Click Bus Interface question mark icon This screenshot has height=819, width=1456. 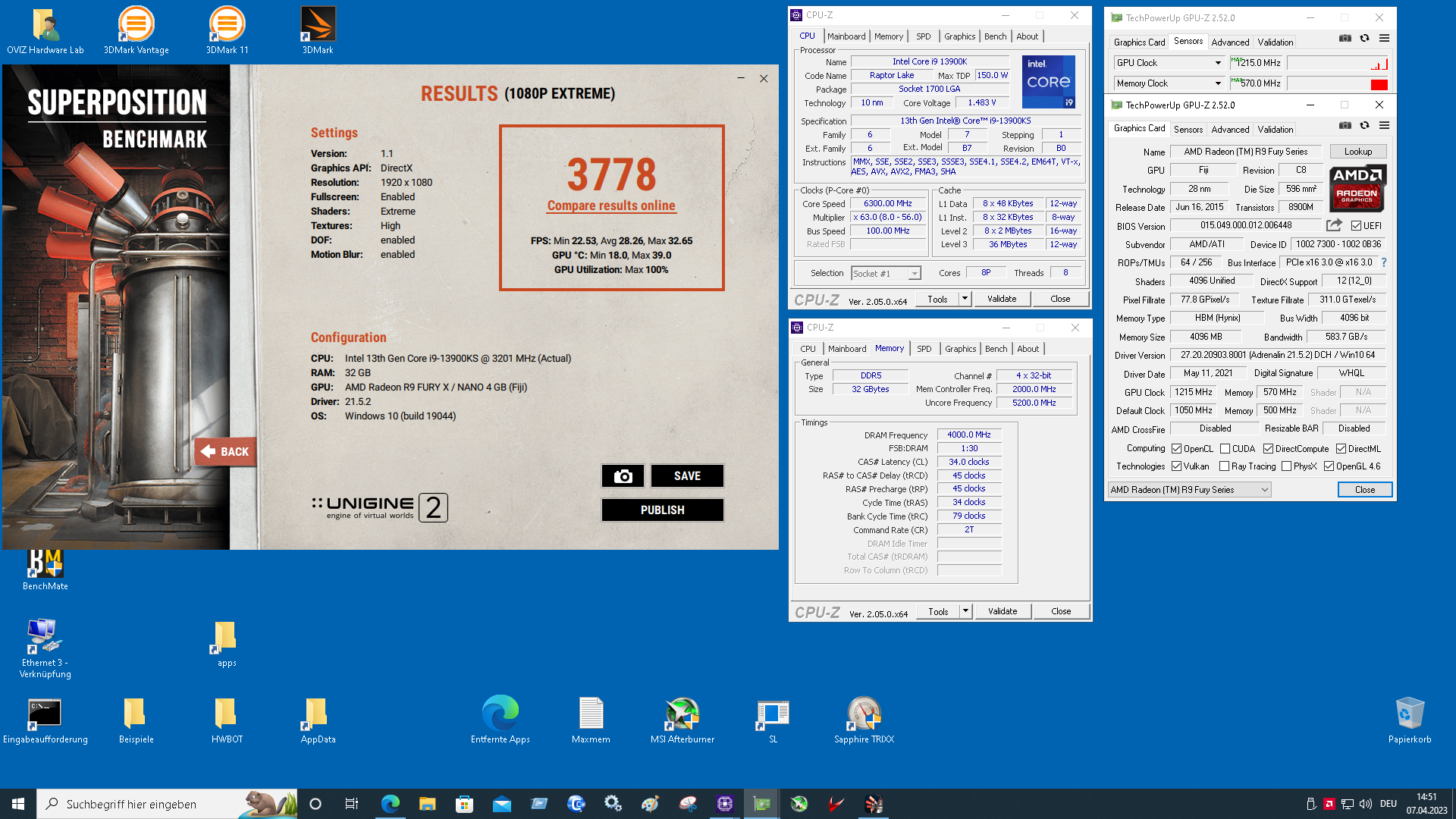click(1384, 262)
